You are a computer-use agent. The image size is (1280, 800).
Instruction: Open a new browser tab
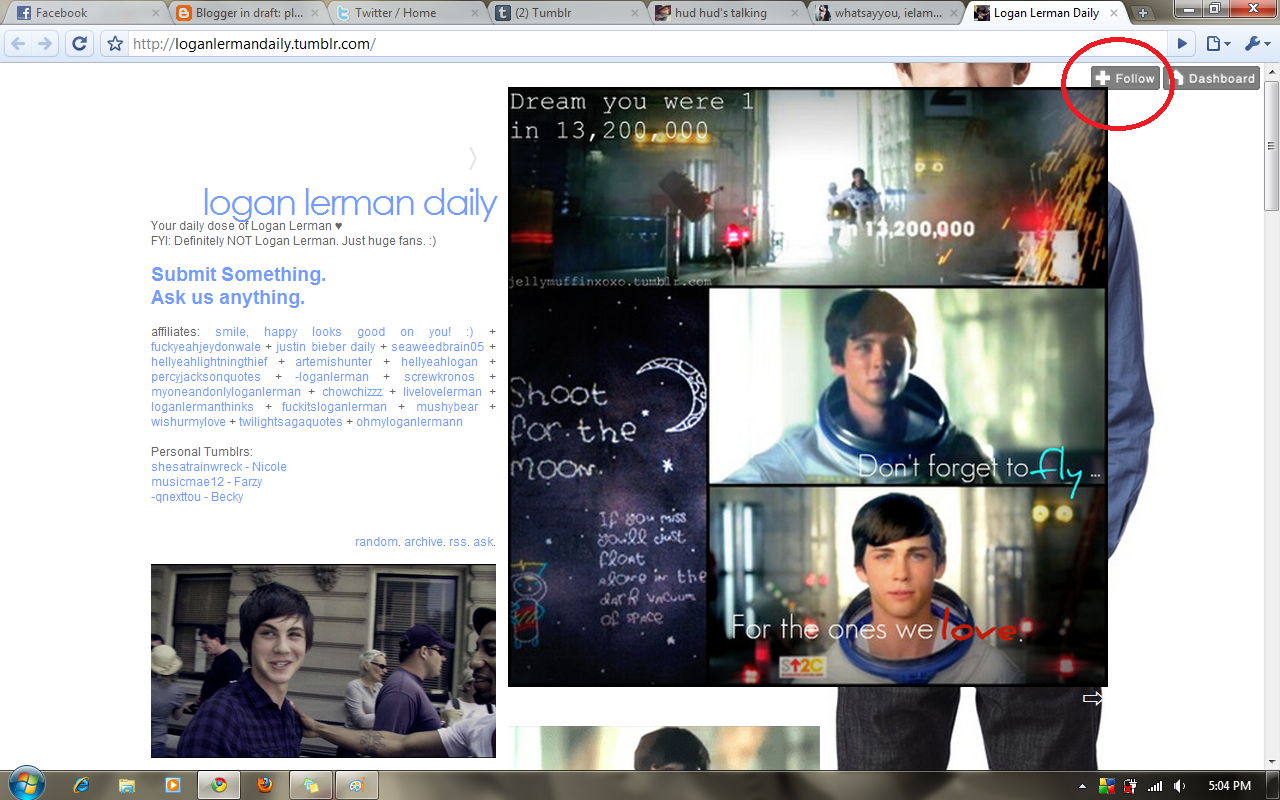(x=1143, y=13)
